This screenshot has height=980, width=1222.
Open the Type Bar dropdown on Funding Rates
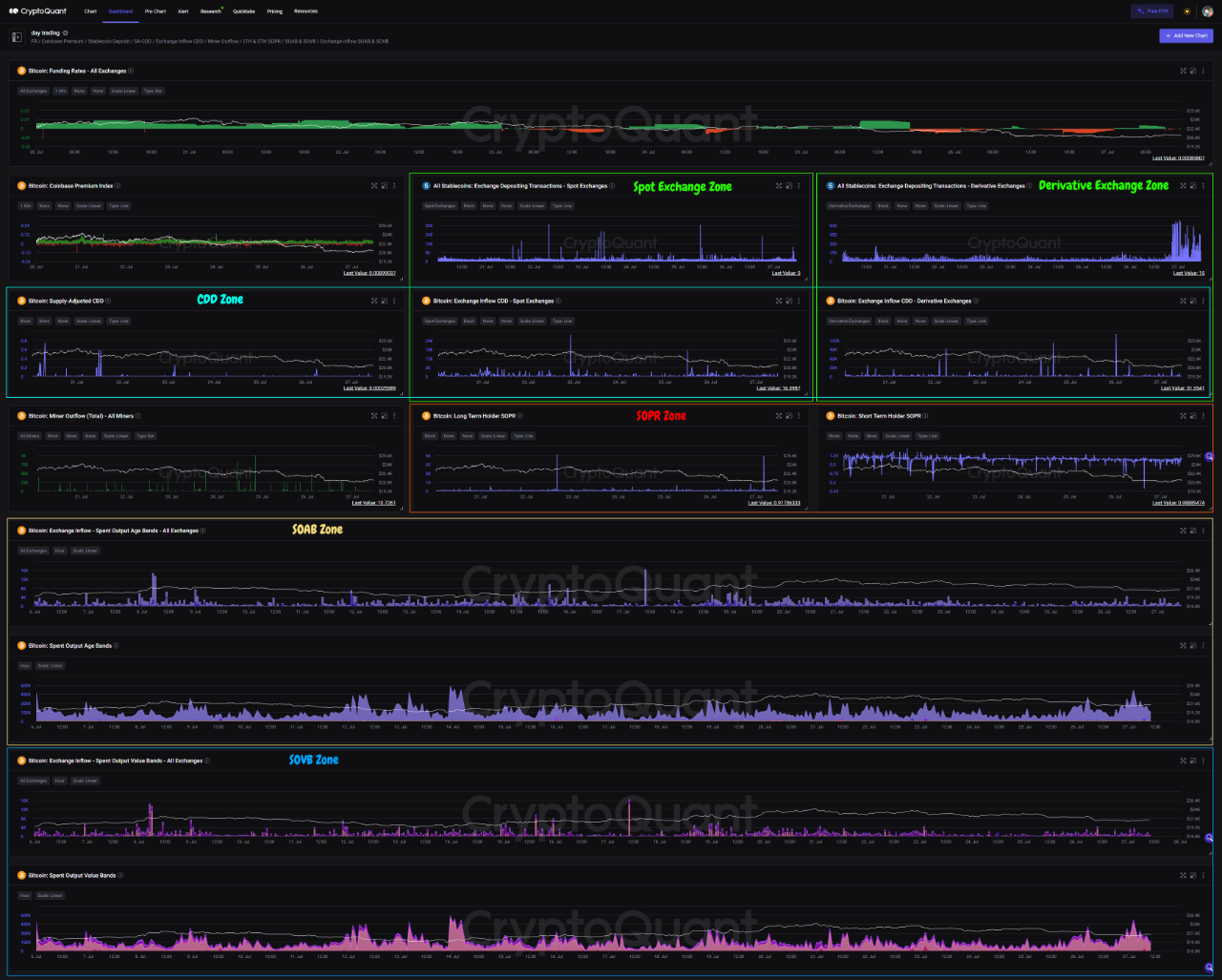153,91
